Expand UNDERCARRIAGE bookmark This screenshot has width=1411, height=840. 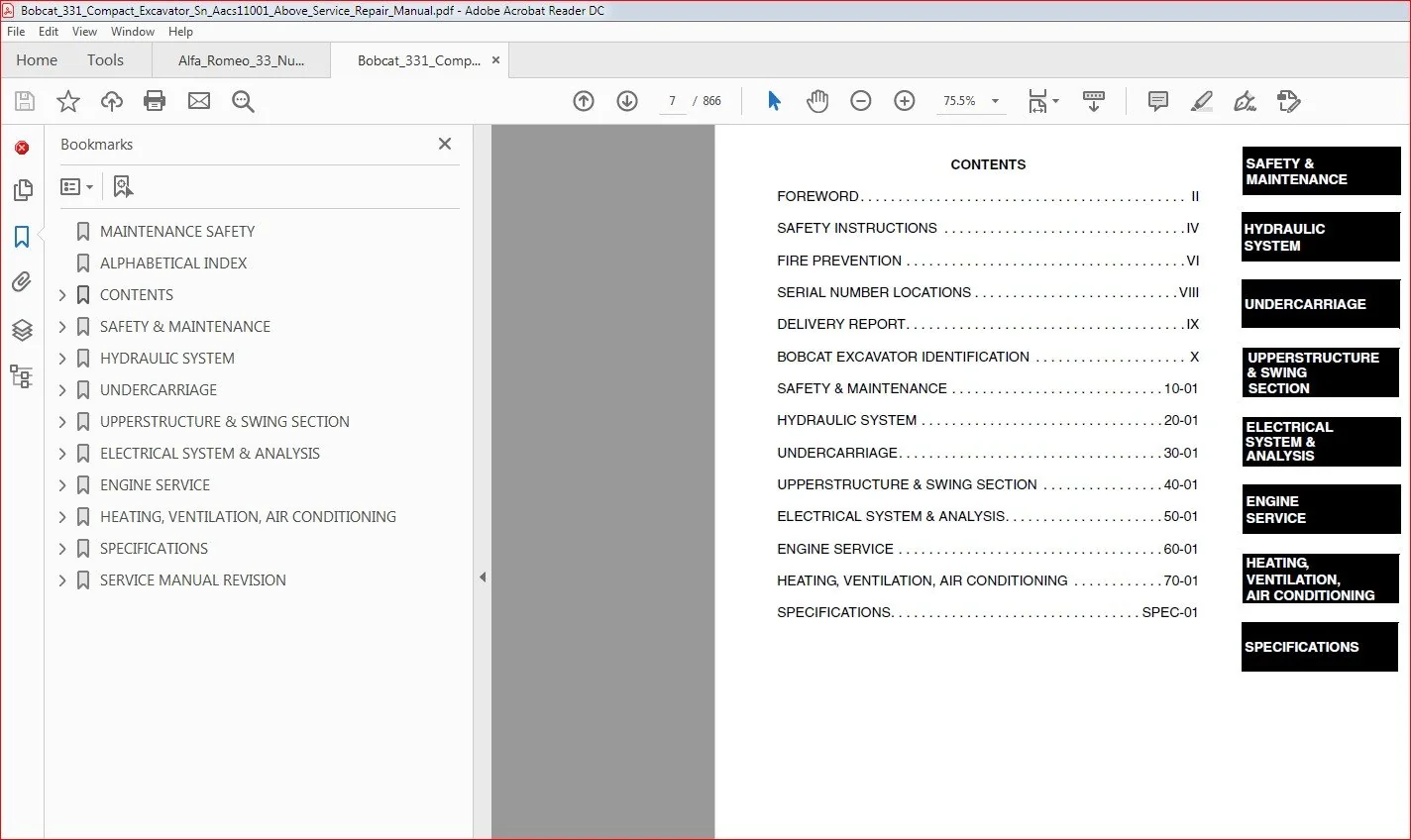click(x=62, y=390)
